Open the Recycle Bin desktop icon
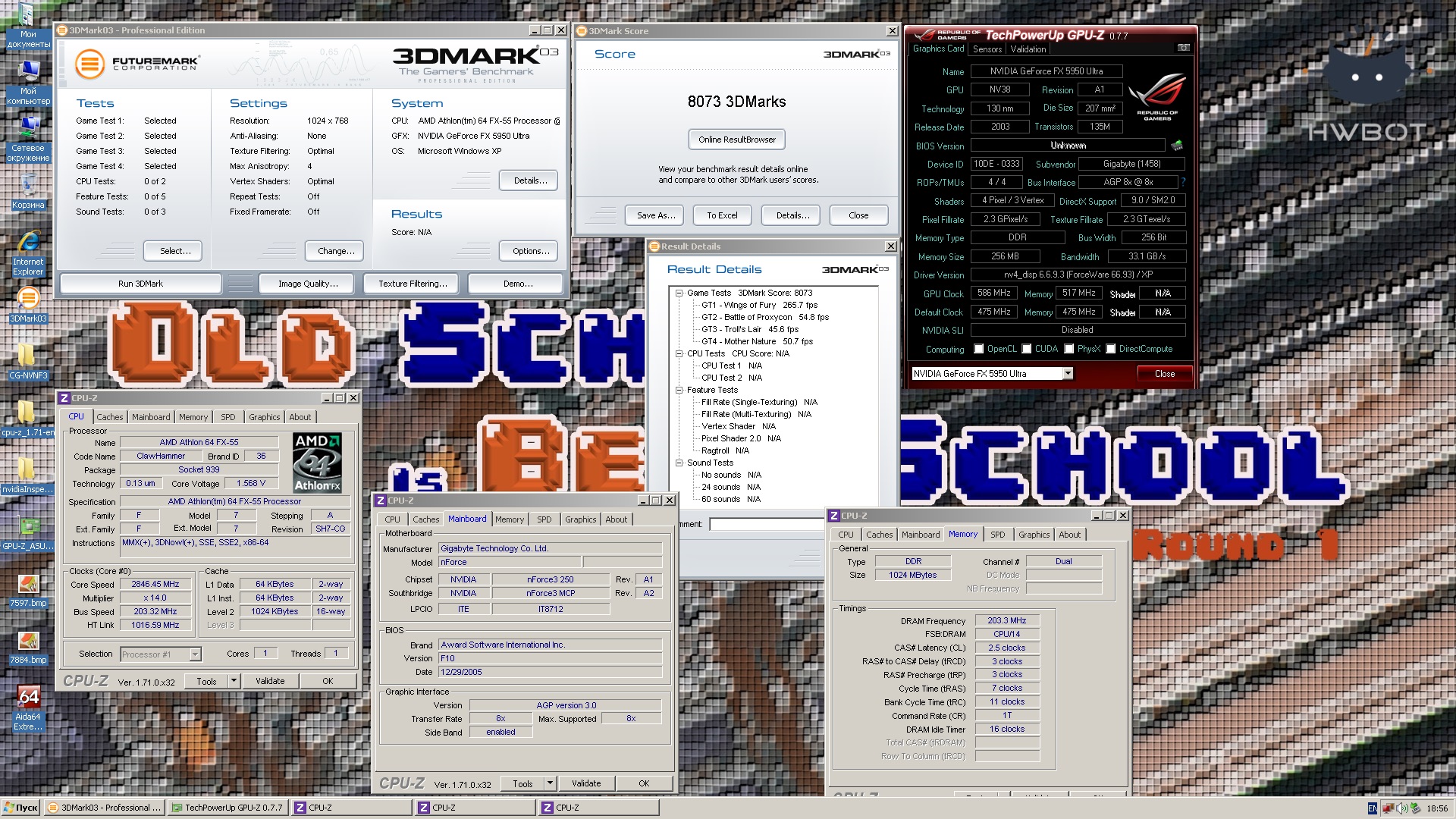Viewport: 1456px width, 819px height. tap(28, 192)
